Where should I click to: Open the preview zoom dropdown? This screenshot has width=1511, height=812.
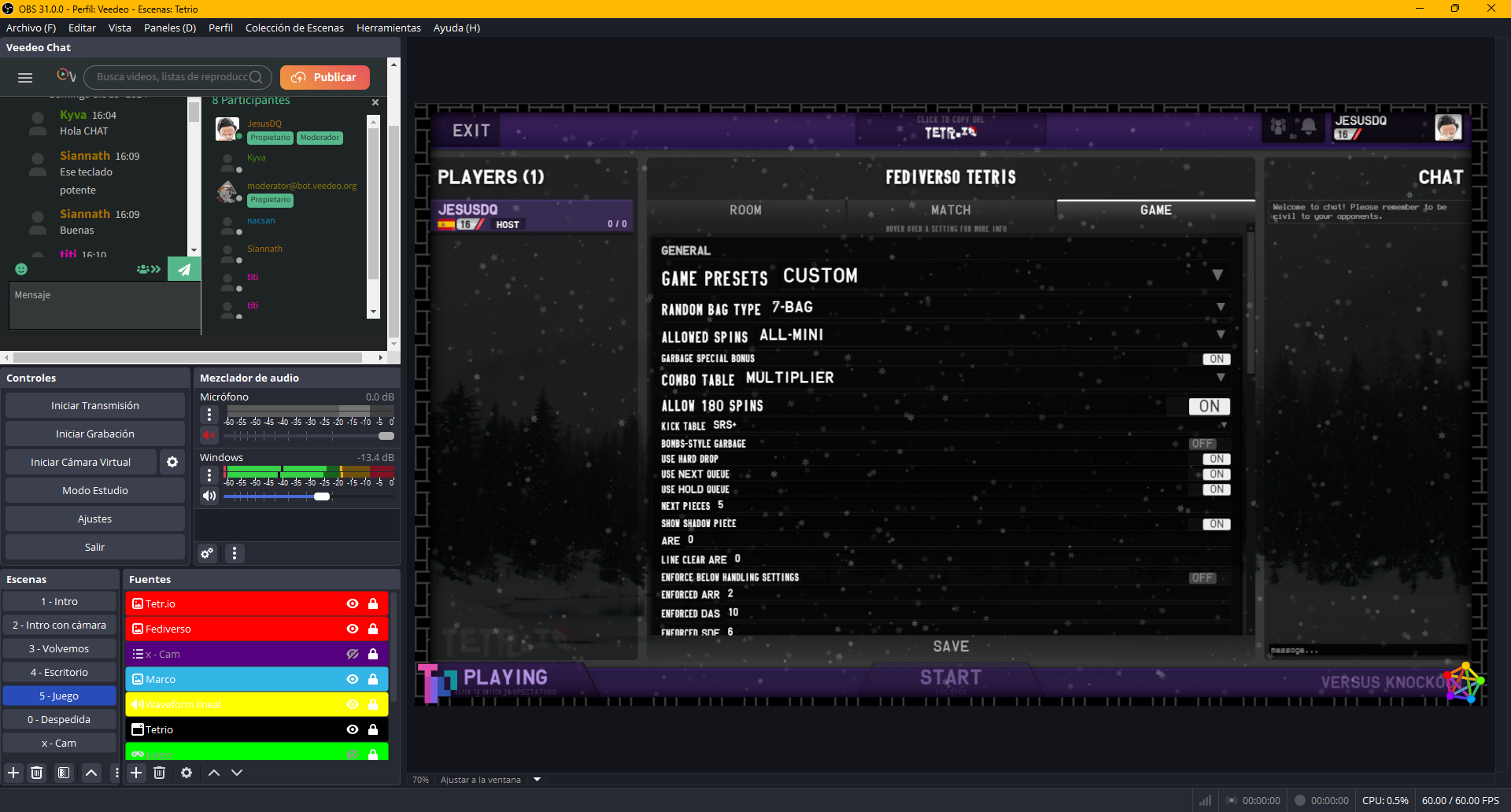click(x=538, y=780)
